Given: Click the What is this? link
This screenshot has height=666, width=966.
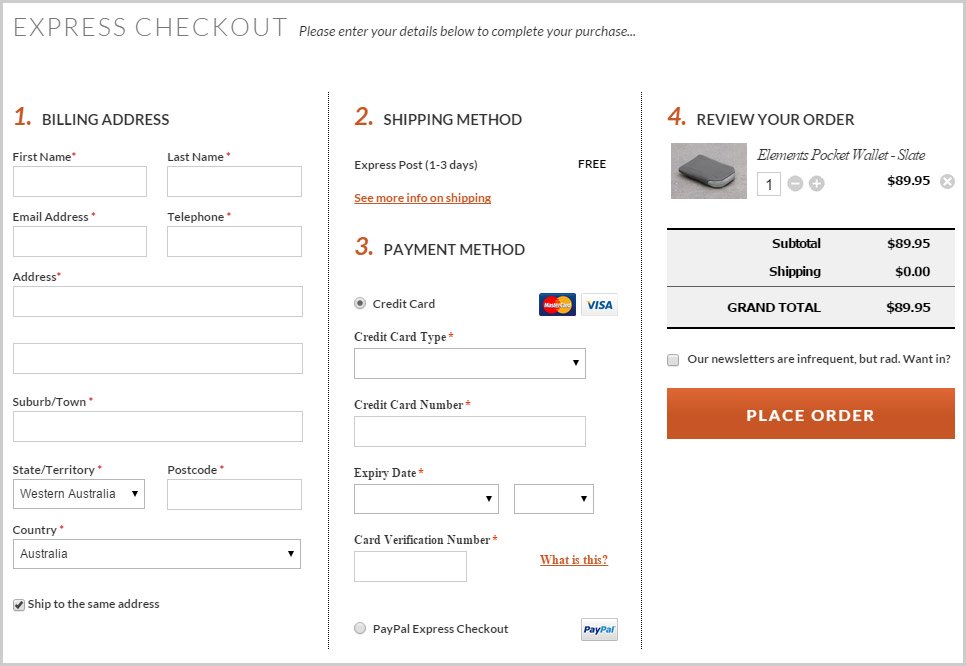Looking at the screenshot, I should (573, 560).
